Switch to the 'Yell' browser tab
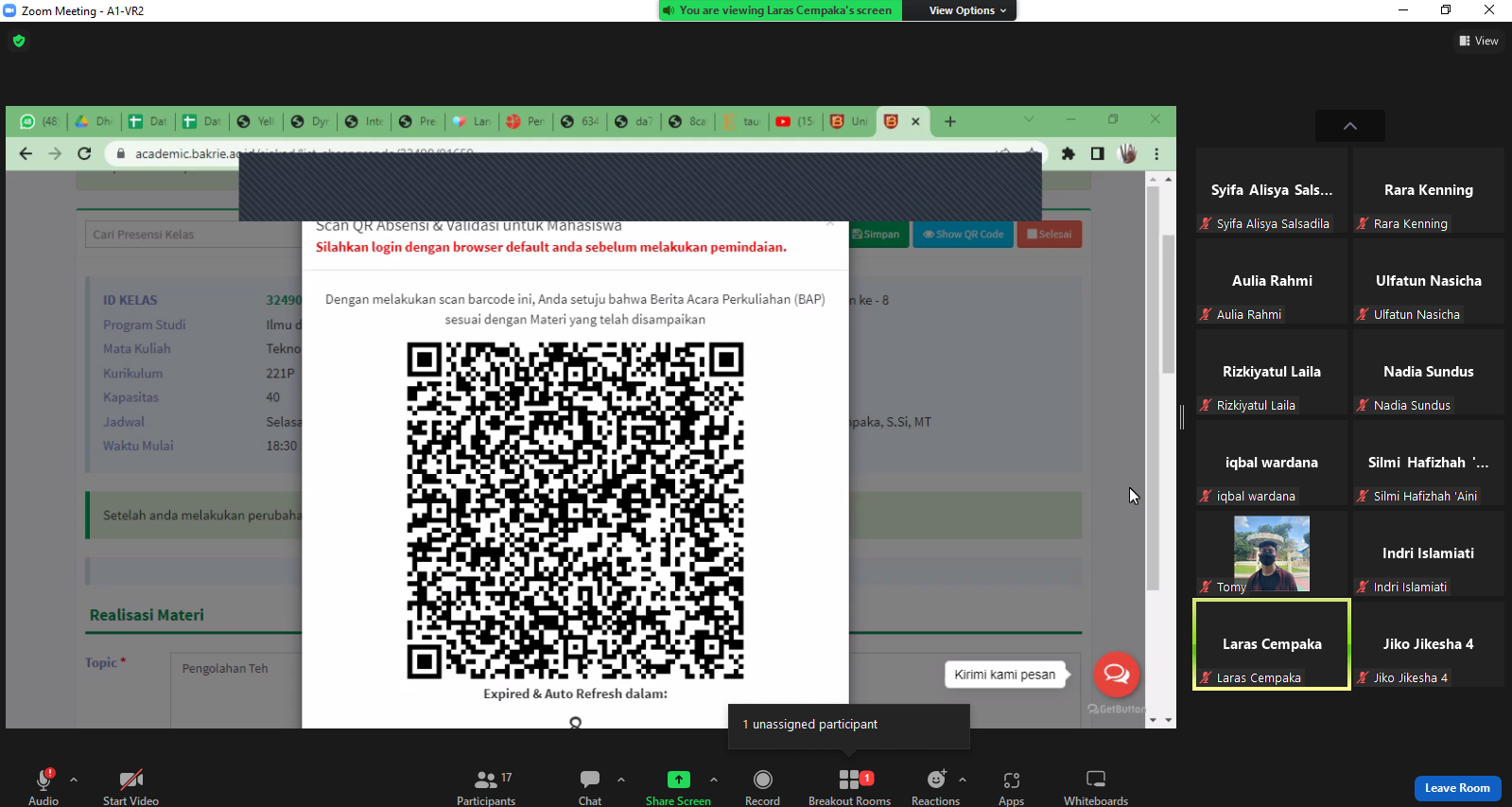This screenshot has width=1512, height=807. pos(255,121)
